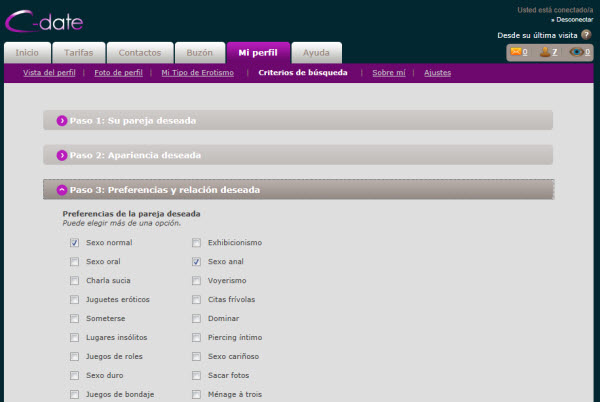Check Juegos de bondaje checkbox
Screen dimensions: 600x402
(74, 394)
